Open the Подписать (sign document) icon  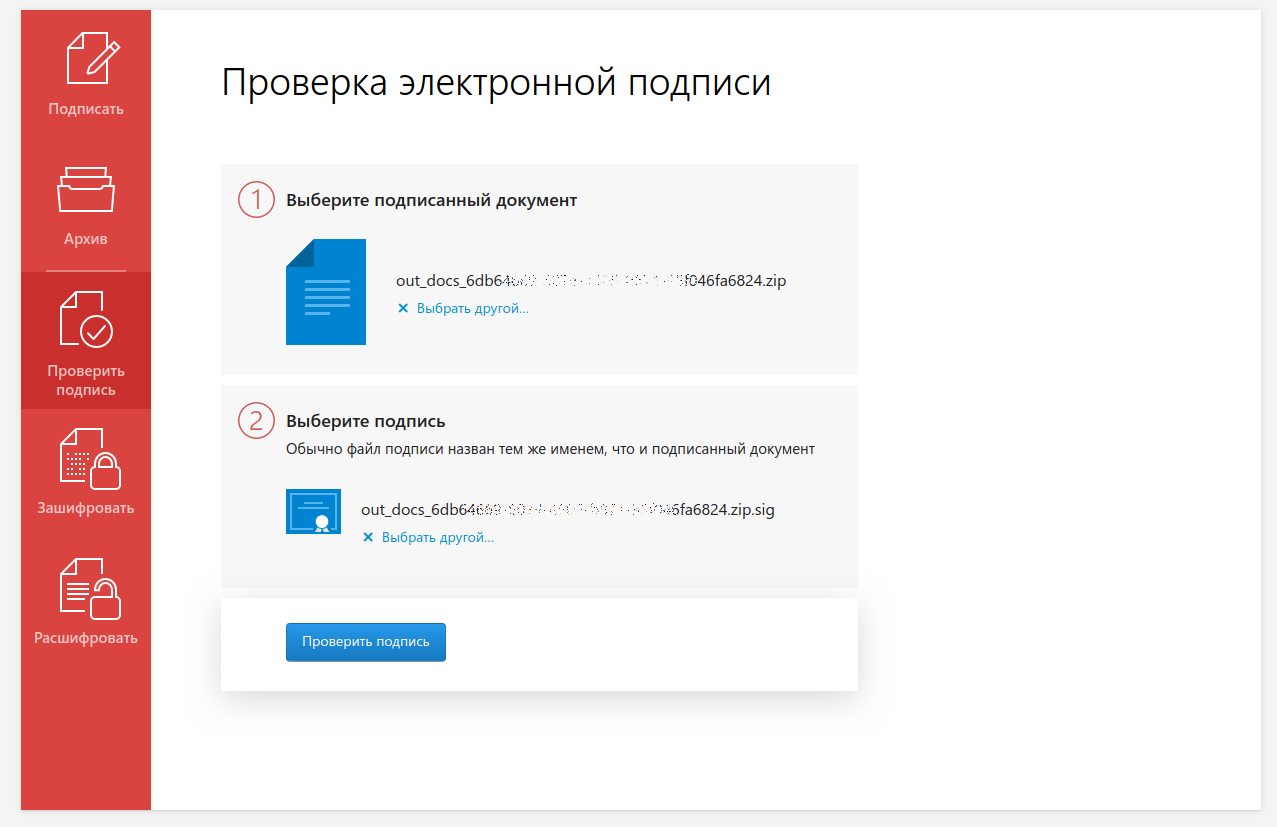[92, 58]
